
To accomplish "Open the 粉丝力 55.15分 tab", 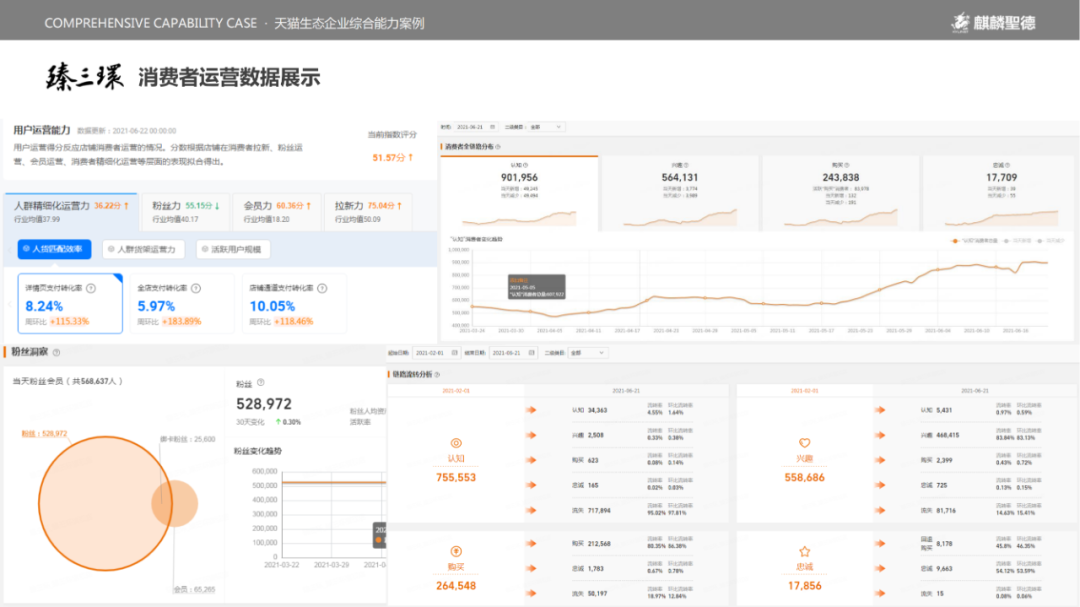I will (x=185, y=212).
